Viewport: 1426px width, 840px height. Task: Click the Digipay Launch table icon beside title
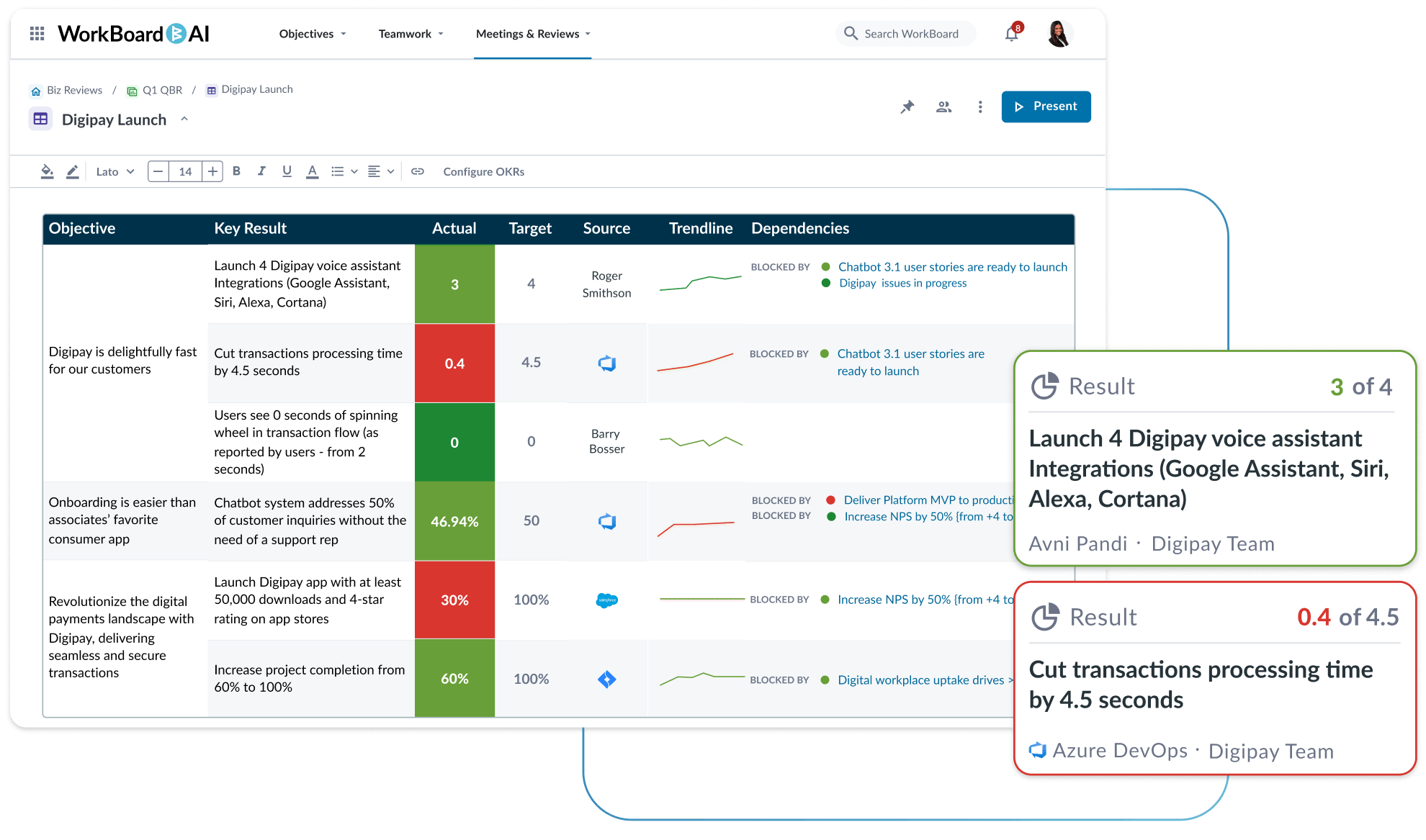[40, 119]
